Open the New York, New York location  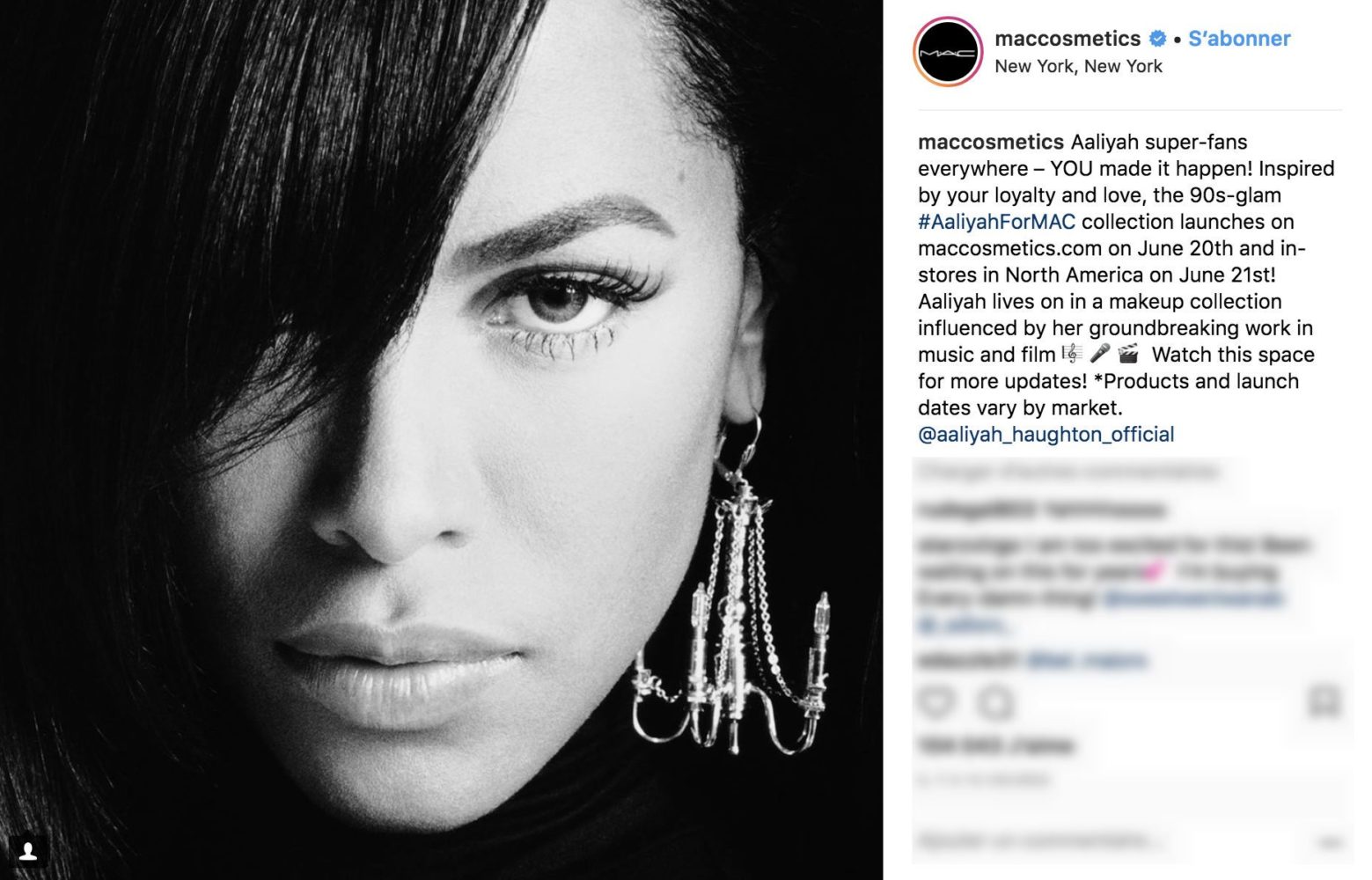pyautogui.click(x=1078, y=66)
